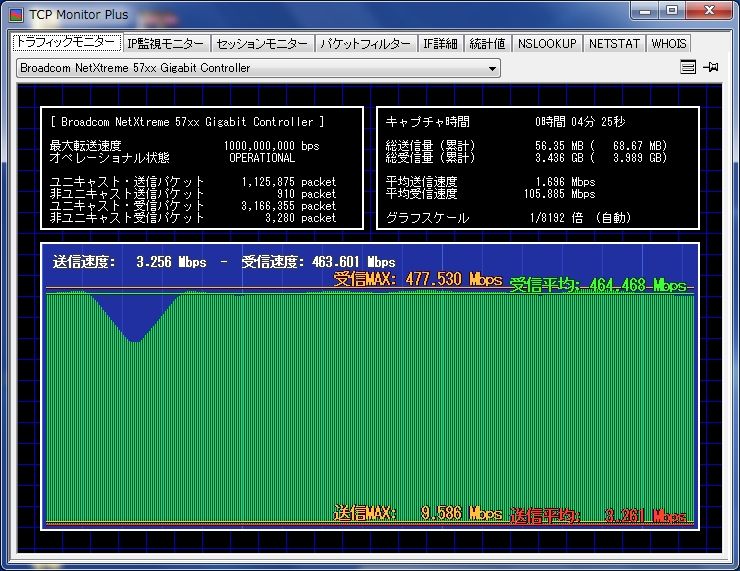The width and height of the screenshot is (740, 571).
Task: Go to the パケットフィルター tab
Action: pyautogui.click(x=365, y=44)
